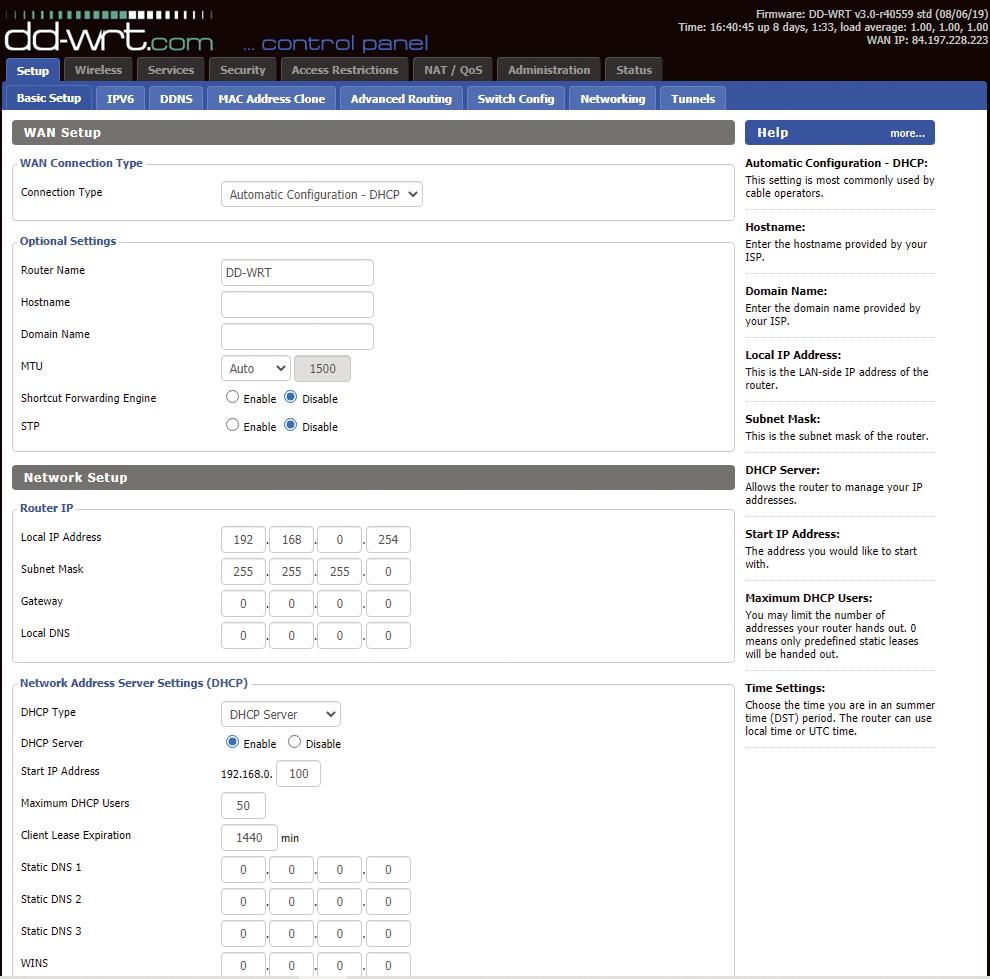Viewport: 990px width, 979px height.
Task: Click Static DNS 1 first octet
Action: click(243, 870)
